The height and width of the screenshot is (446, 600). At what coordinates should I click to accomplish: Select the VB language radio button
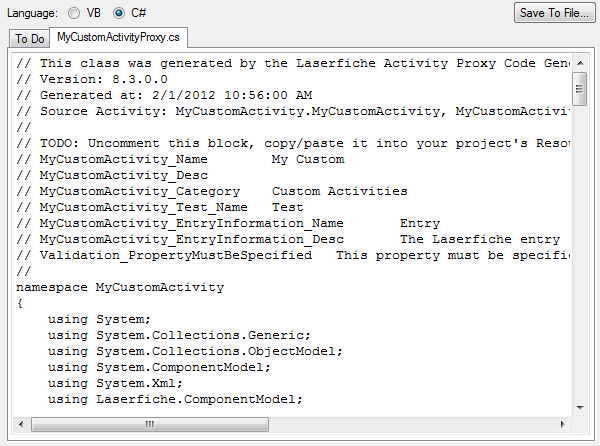pyautogui.click(x=76, y=13)
